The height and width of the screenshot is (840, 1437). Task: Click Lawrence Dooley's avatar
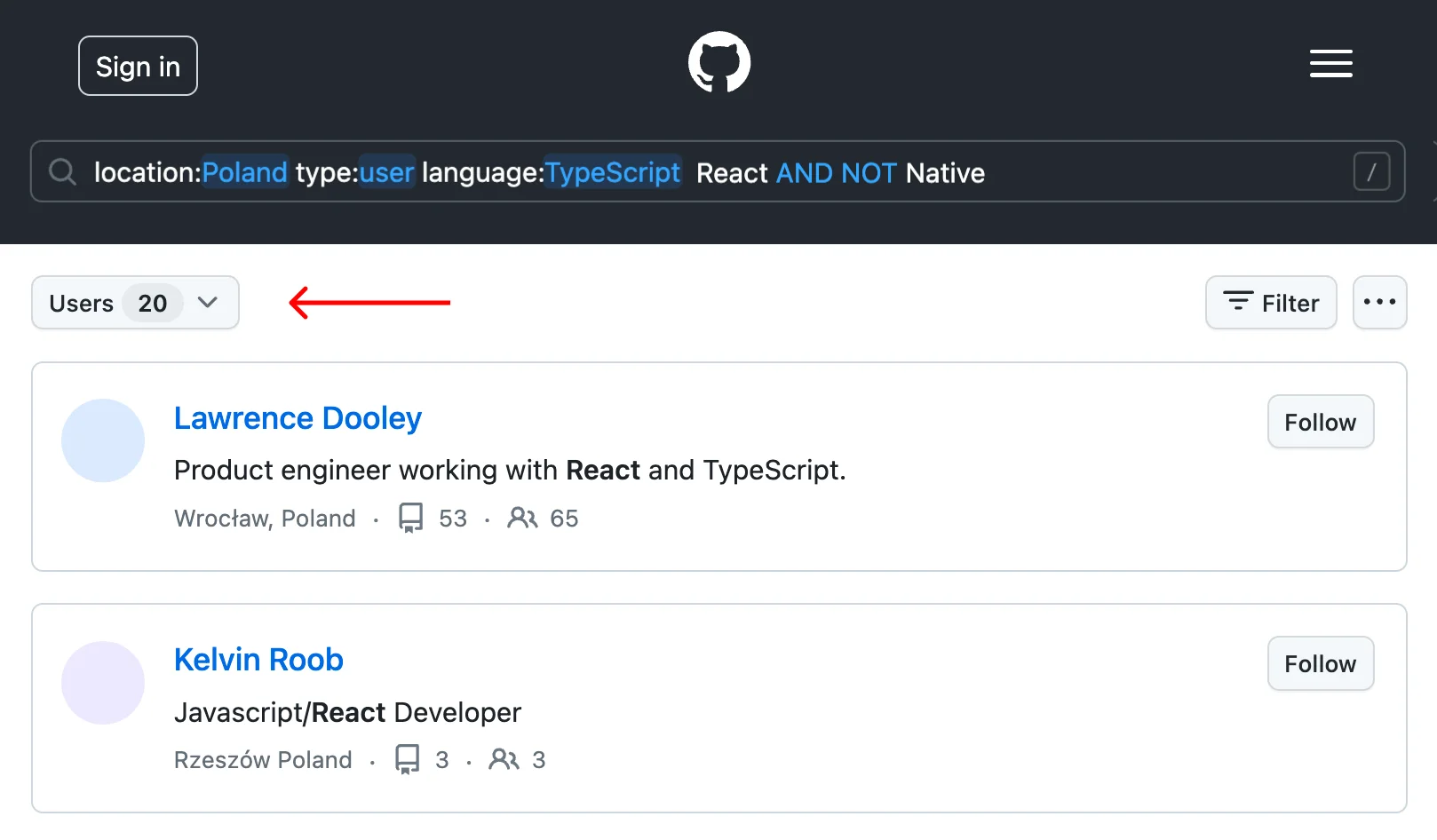tap(103, 440)
